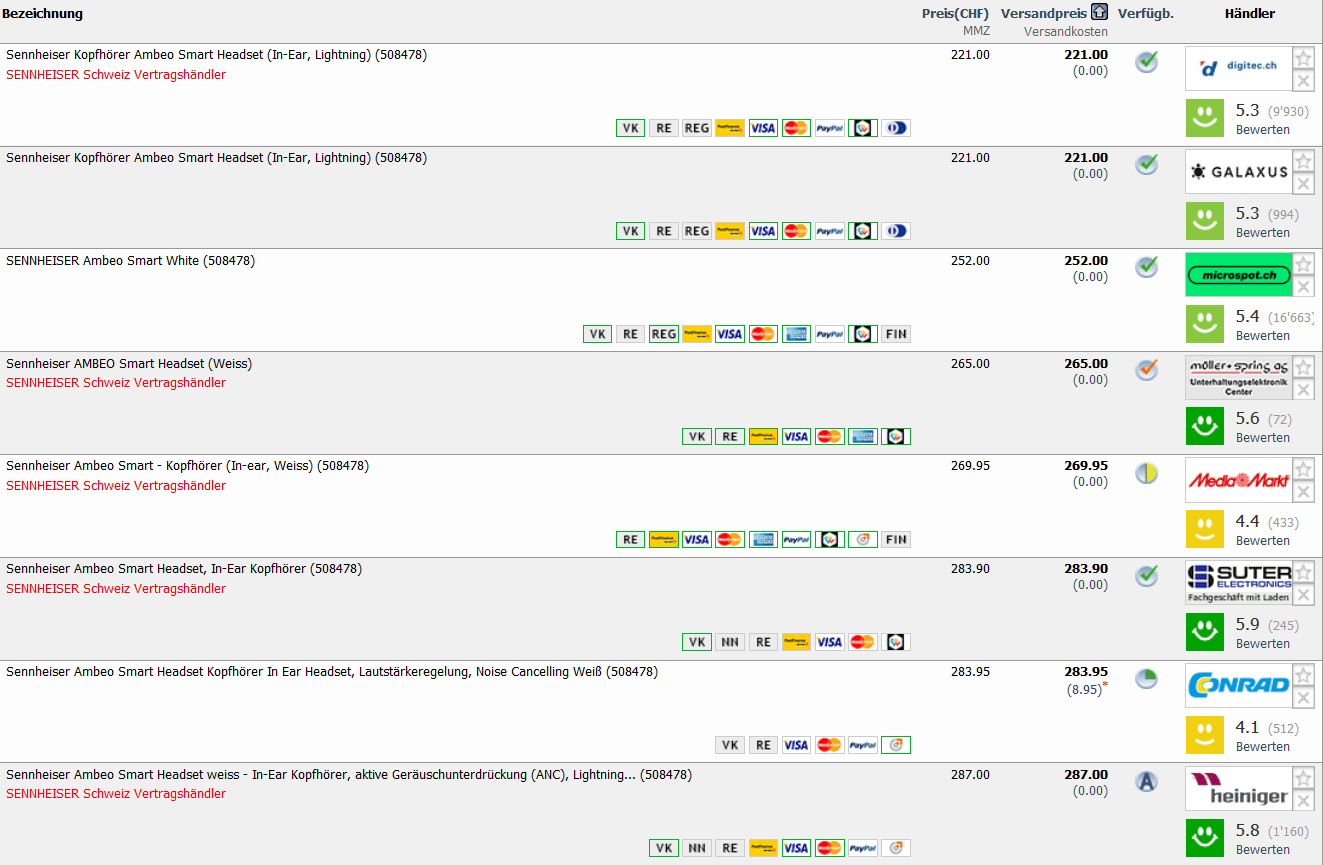Sort by the Preis(CHF) column header
Viewport: 1323px width, 865px height.
[x=954, y=13]
